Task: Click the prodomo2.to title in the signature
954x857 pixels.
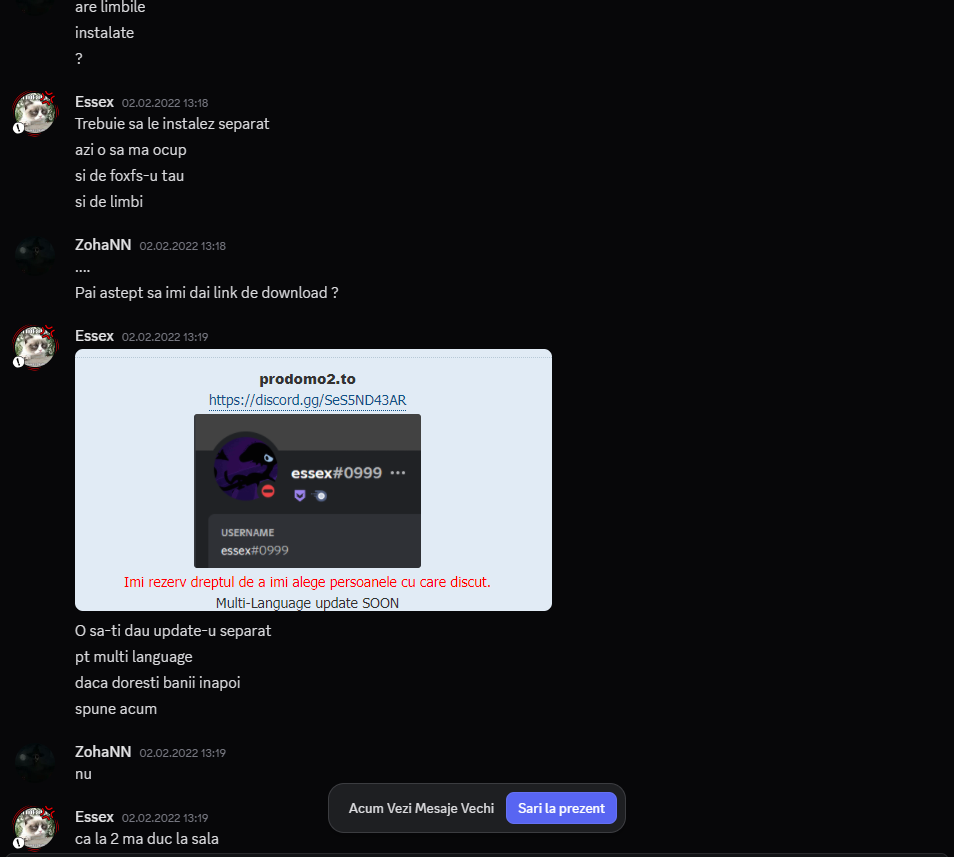Action: 307,379
